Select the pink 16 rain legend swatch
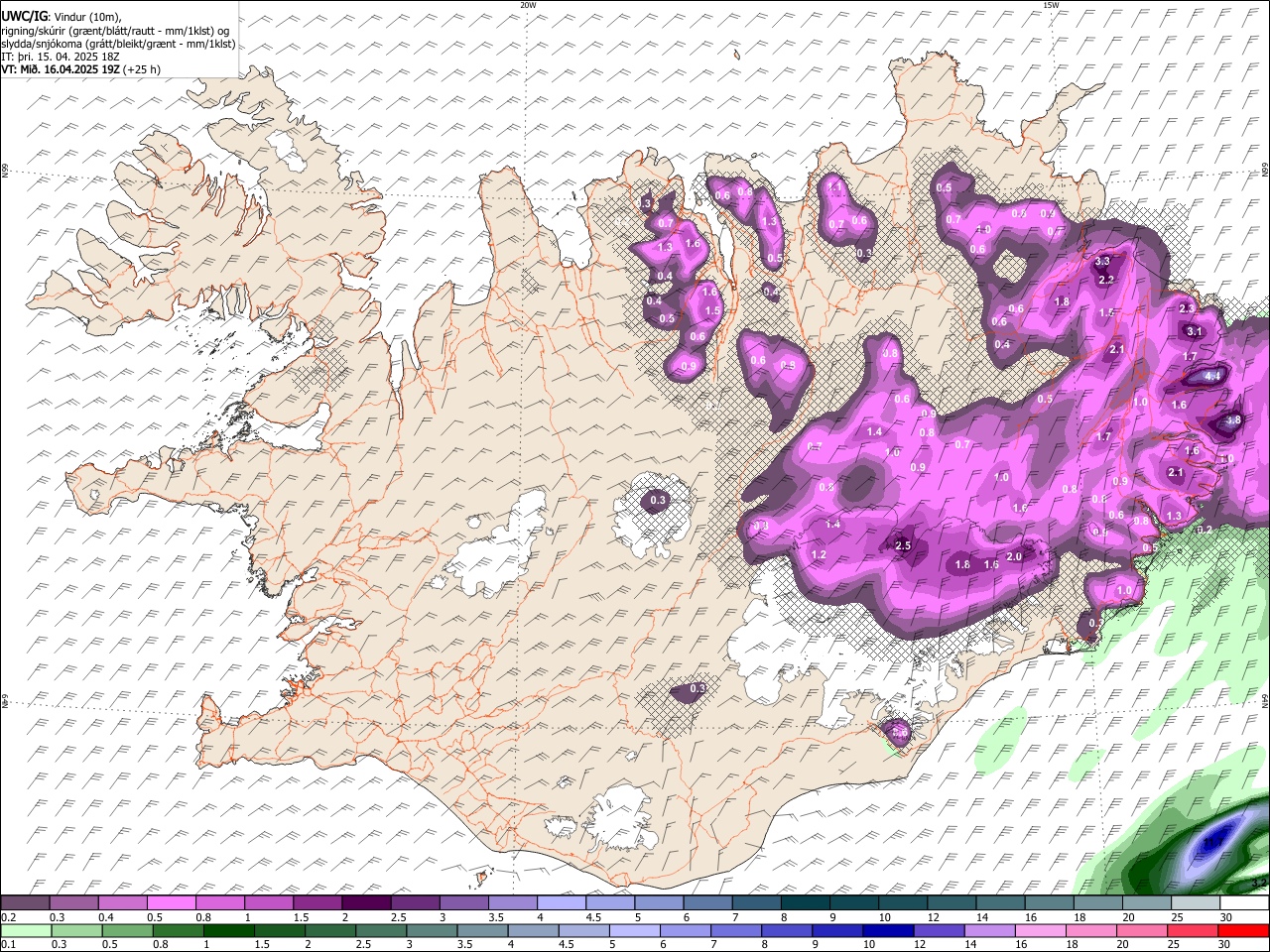Screen dimensions: 1270x952 tap(1040, 930)
